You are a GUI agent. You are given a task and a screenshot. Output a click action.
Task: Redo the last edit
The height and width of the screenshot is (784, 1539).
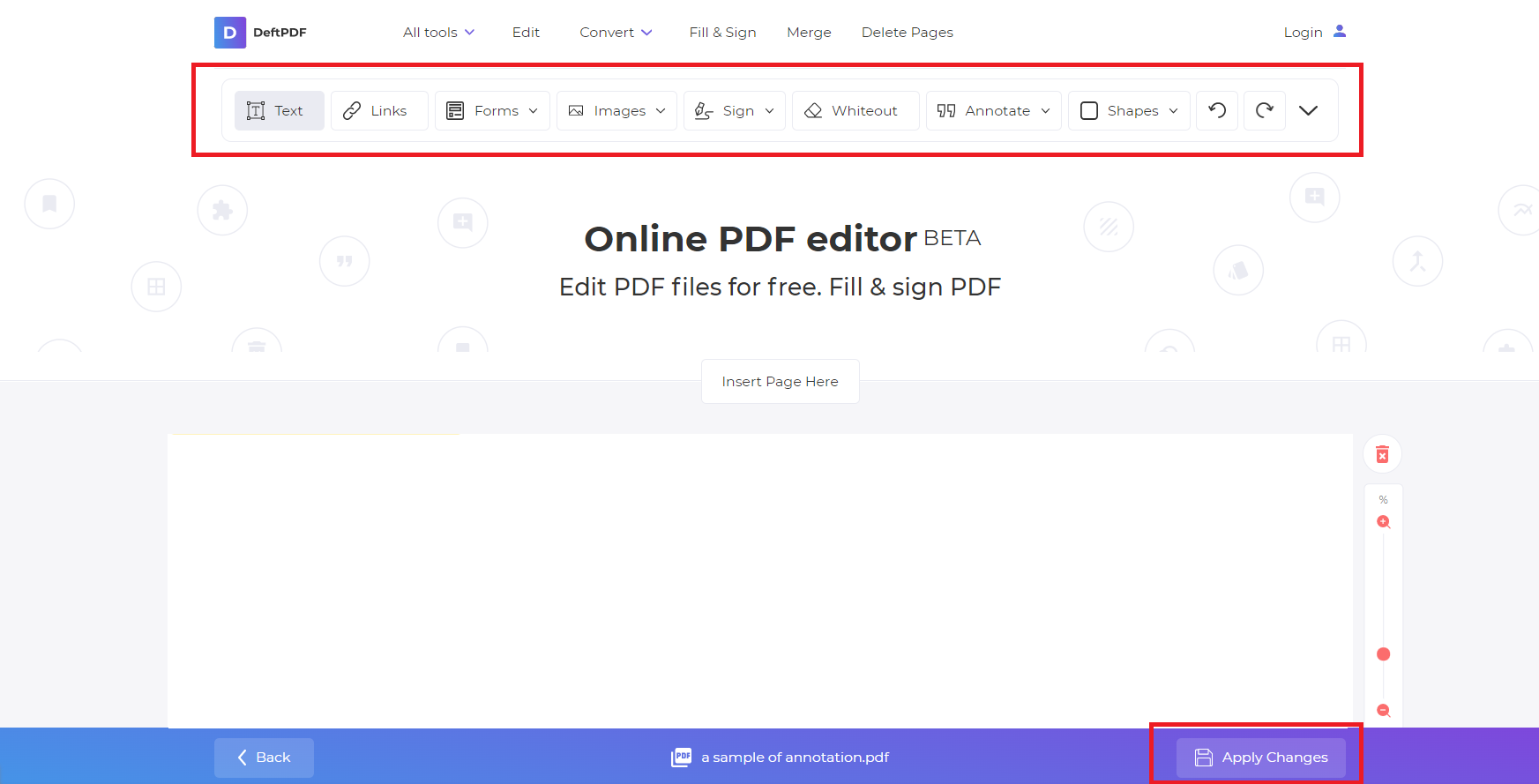(1265, 110)
